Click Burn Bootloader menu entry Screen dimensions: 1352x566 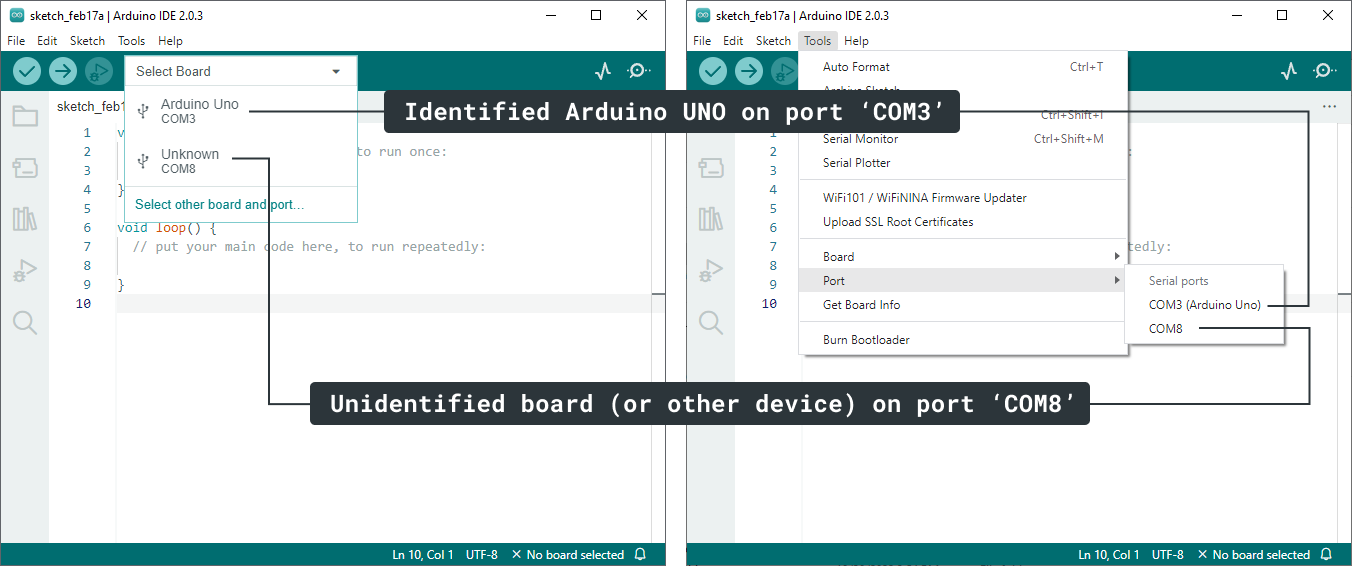pos(866,340)
